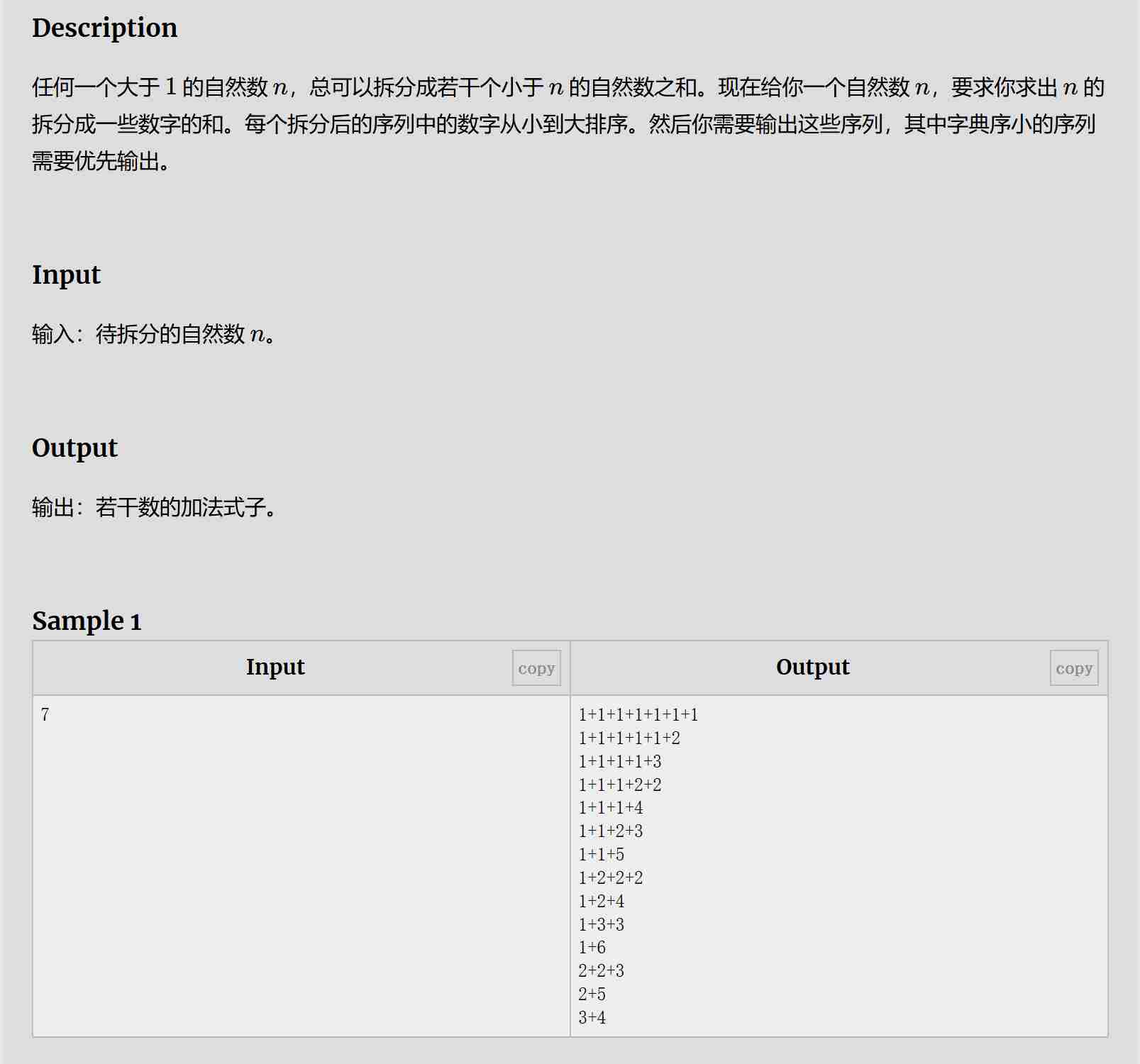Click the text 输出：若干数的加法式子

[x=155, y=508]
